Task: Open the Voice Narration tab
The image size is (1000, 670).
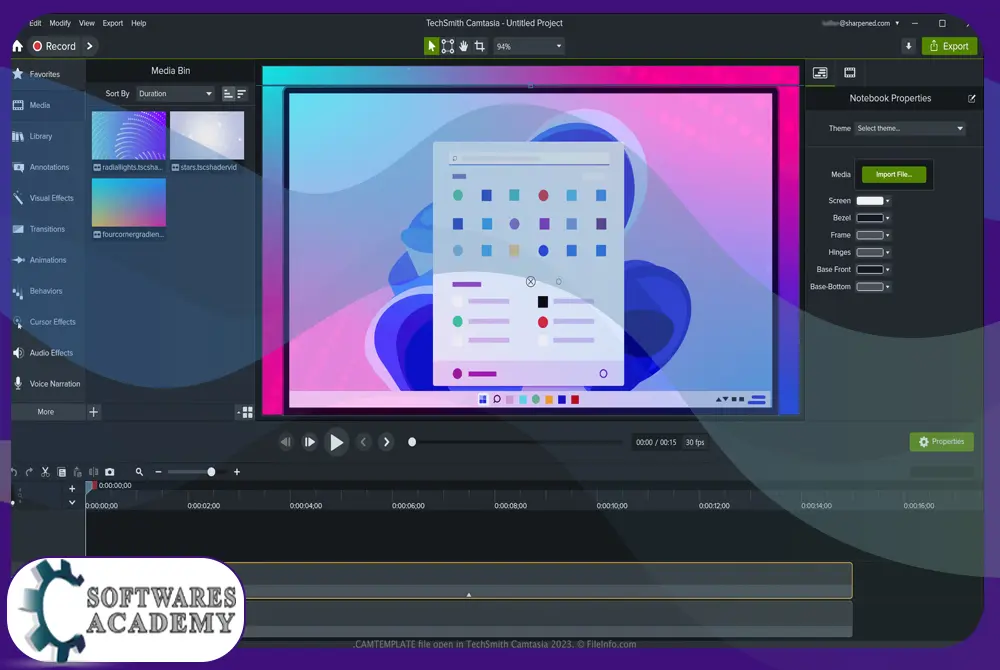Action: click(48, 384)
